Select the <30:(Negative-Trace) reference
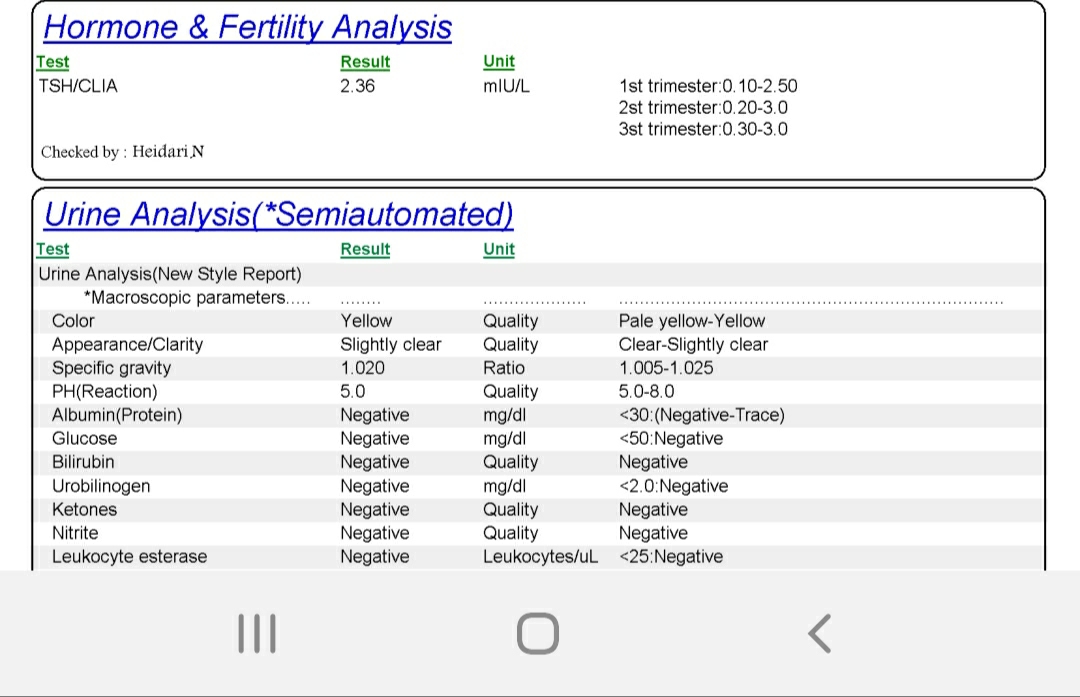The width and height of the screenshot is (1080, 697). pos(702,415)
